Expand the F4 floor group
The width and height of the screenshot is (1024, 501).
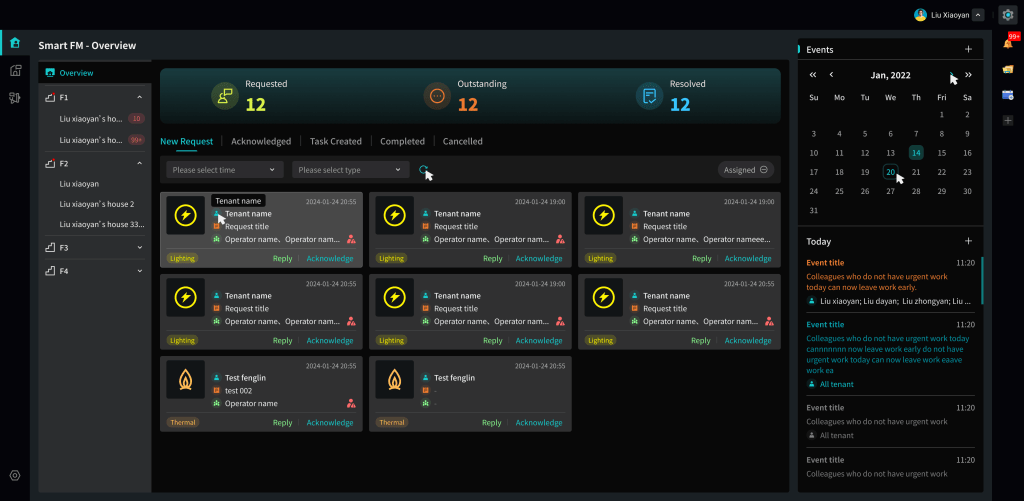[x=140, y=270]
